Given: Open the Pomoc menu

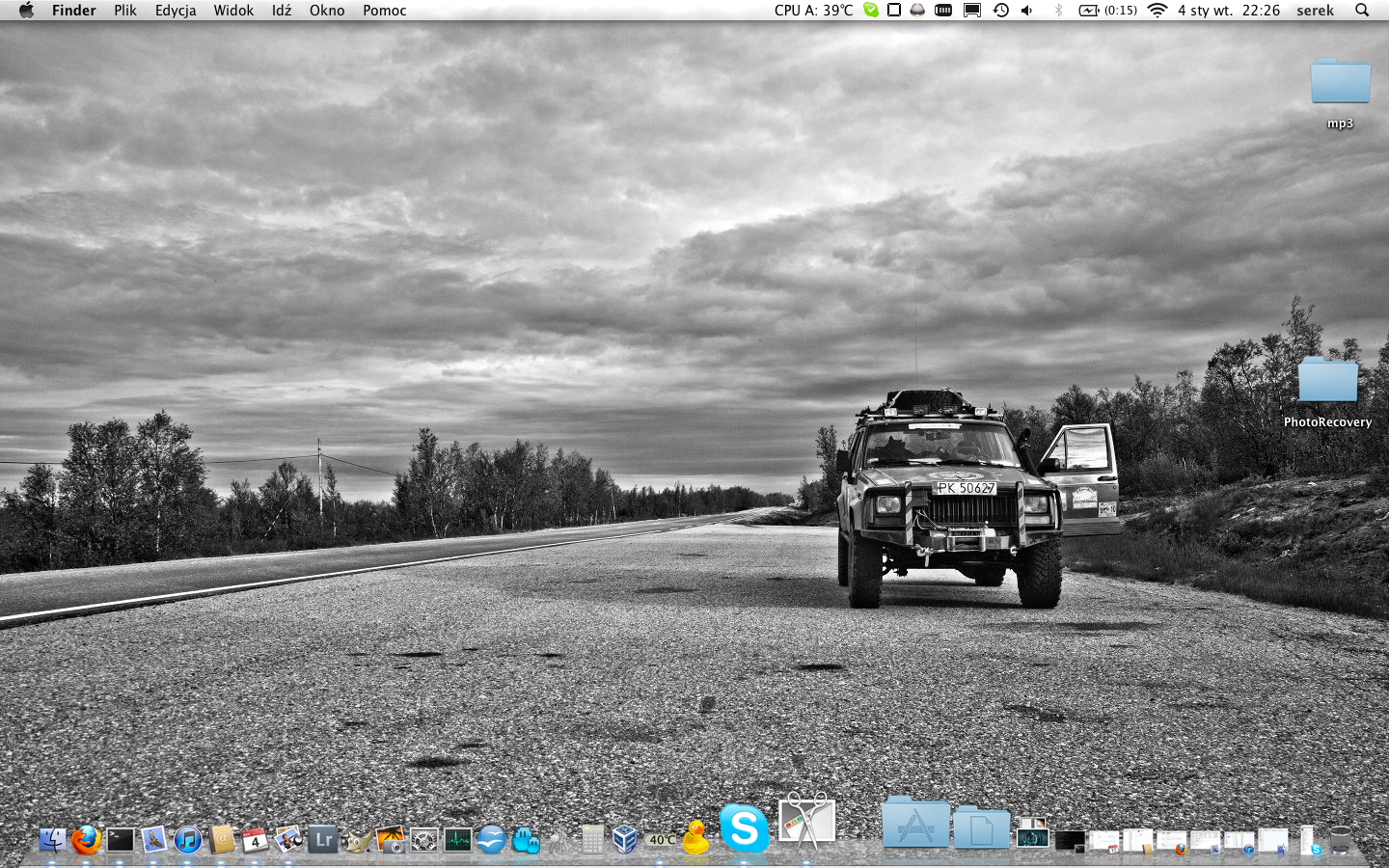Looking at the screenshot, I should point(385,10).
